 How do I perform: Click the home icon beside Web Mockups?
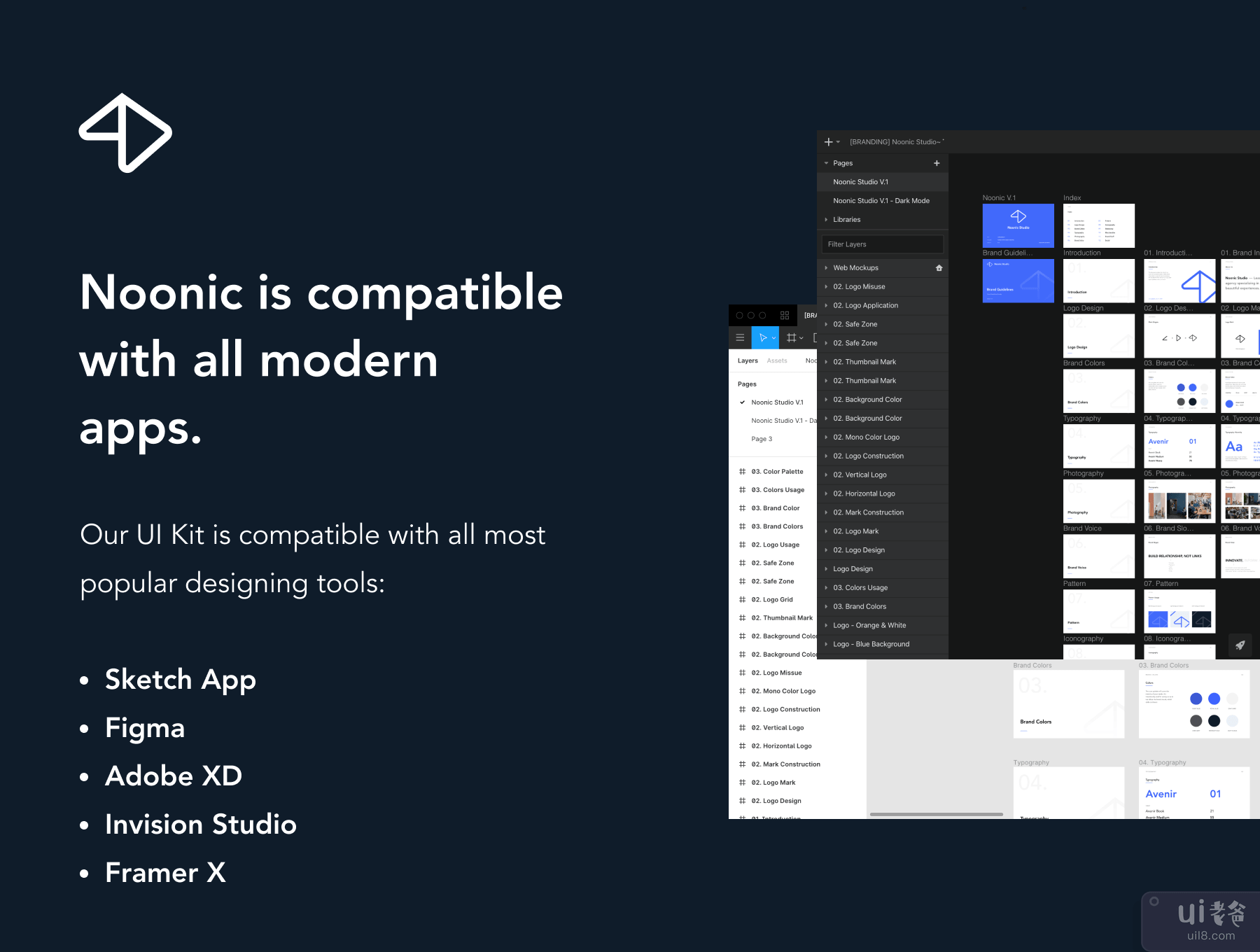[939, 268]
